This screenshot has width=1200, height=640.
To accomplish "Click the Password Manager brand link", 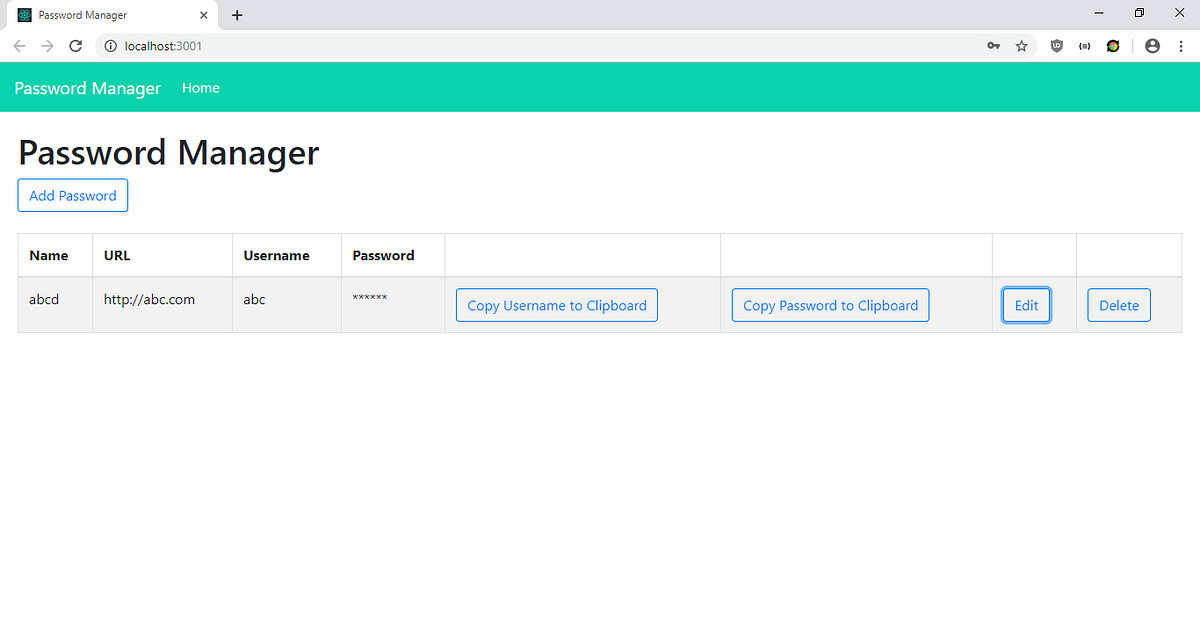I will [x=87, y=88].
